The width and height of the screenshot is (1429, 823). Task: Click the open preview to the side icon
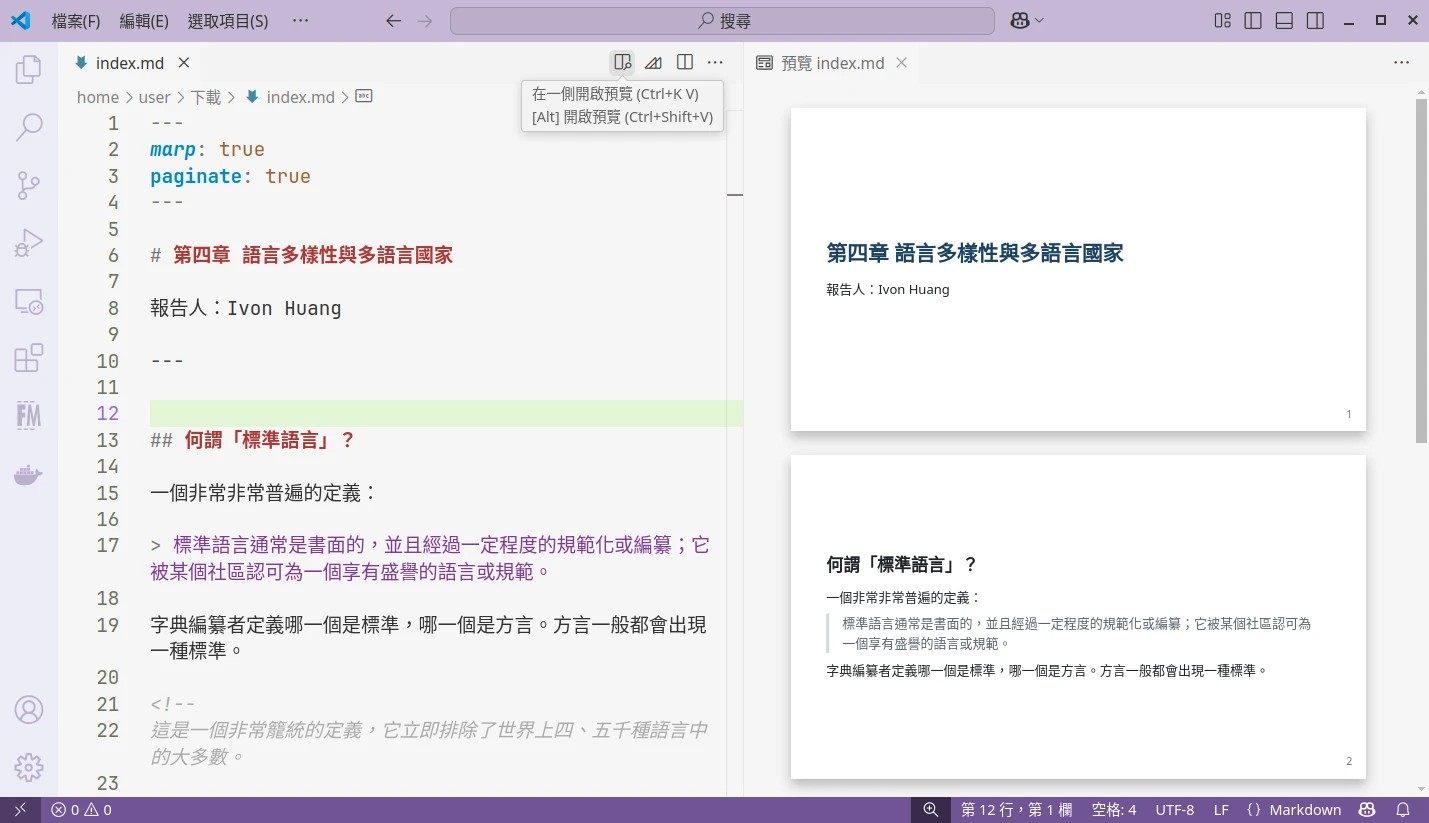click(x=622, y=63)
